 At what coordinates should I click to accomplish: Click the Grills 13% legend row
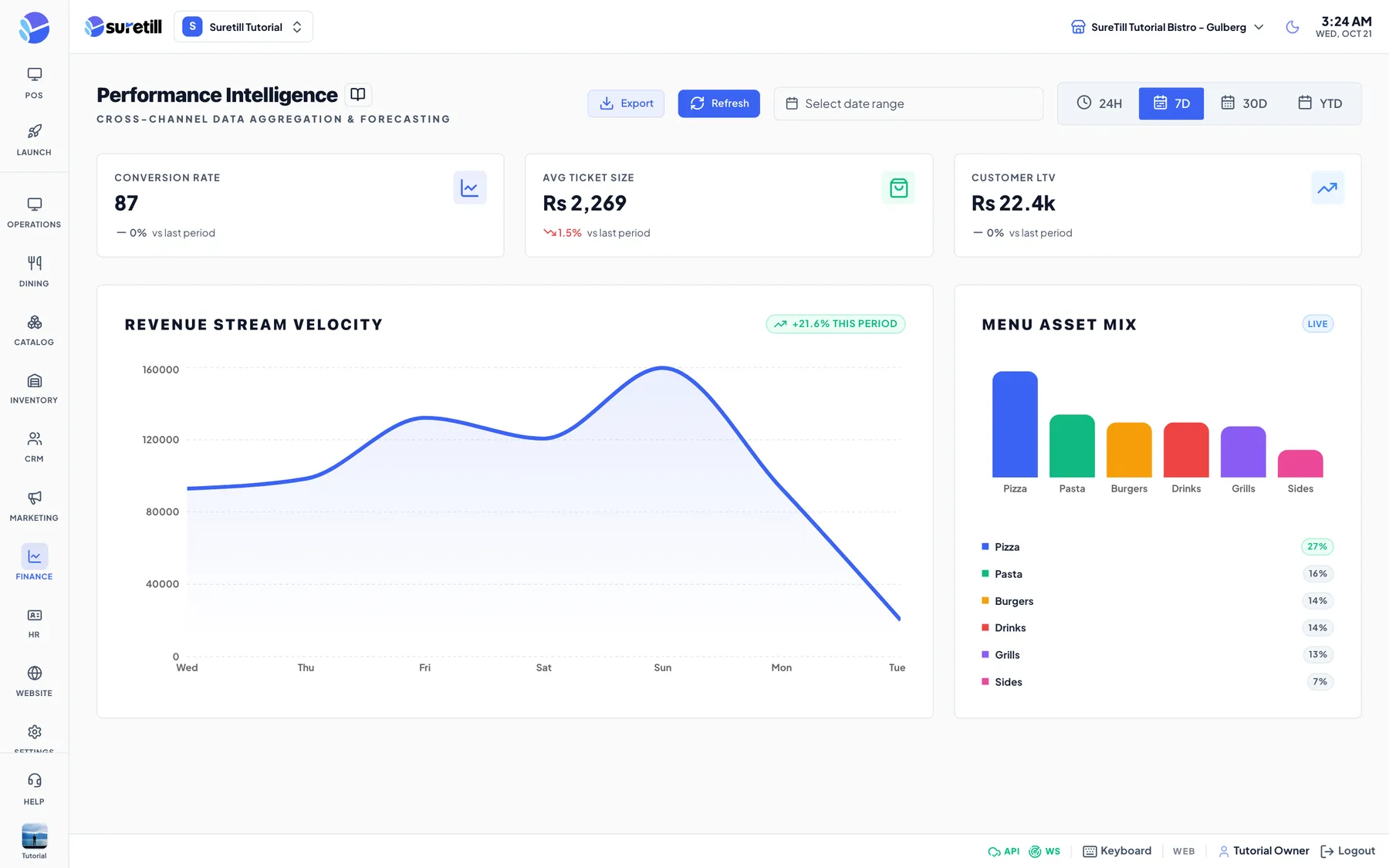tap(1157, 655)
